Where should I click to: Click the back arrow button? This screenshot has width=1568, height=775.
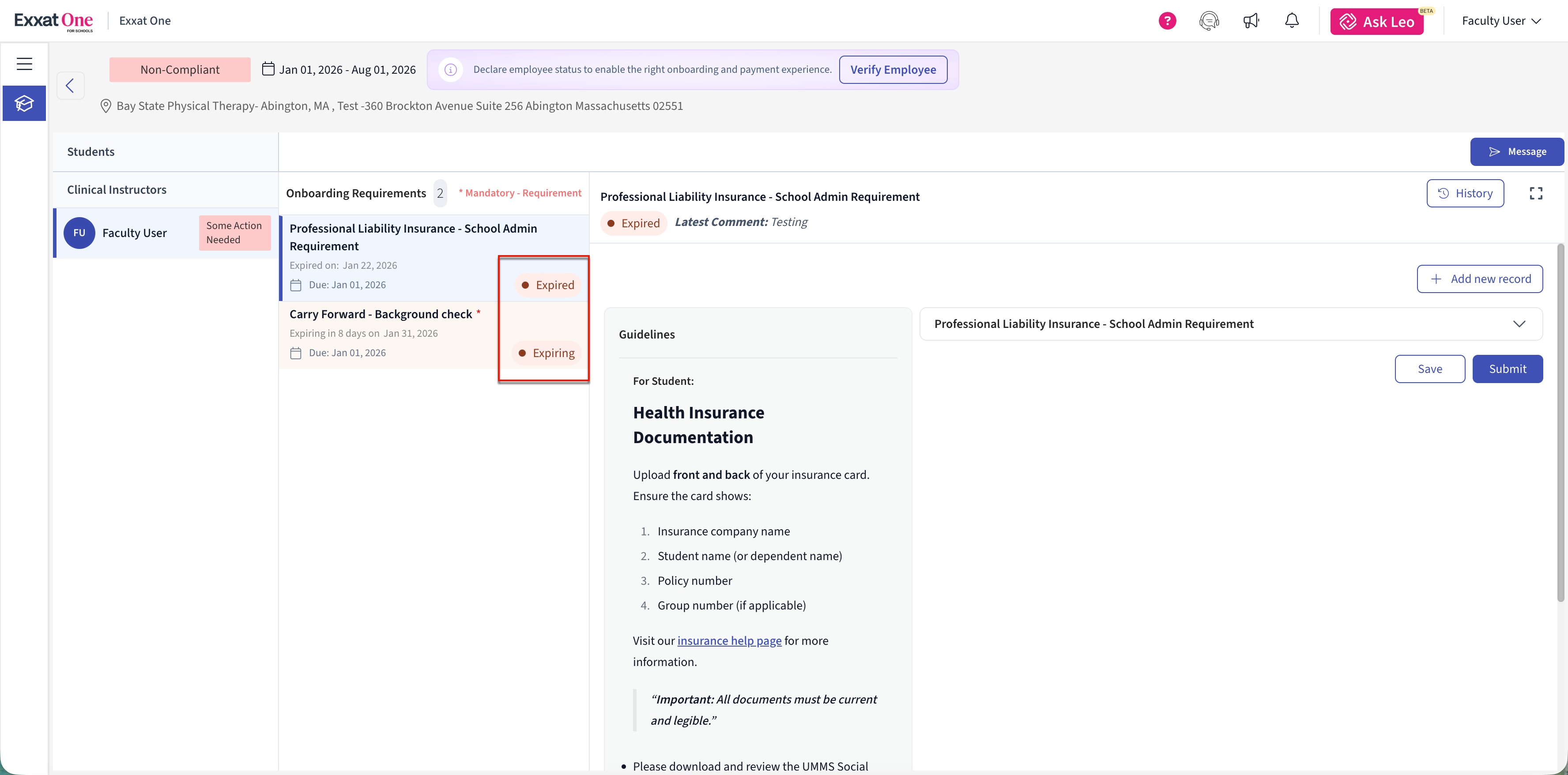tap(70, 85)
